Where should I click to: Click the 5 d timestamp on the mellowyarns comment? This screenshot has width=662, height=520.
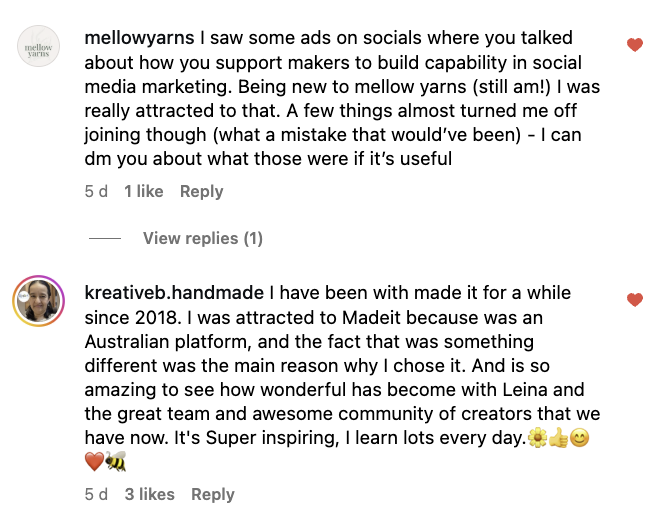(x=96, y=191)
